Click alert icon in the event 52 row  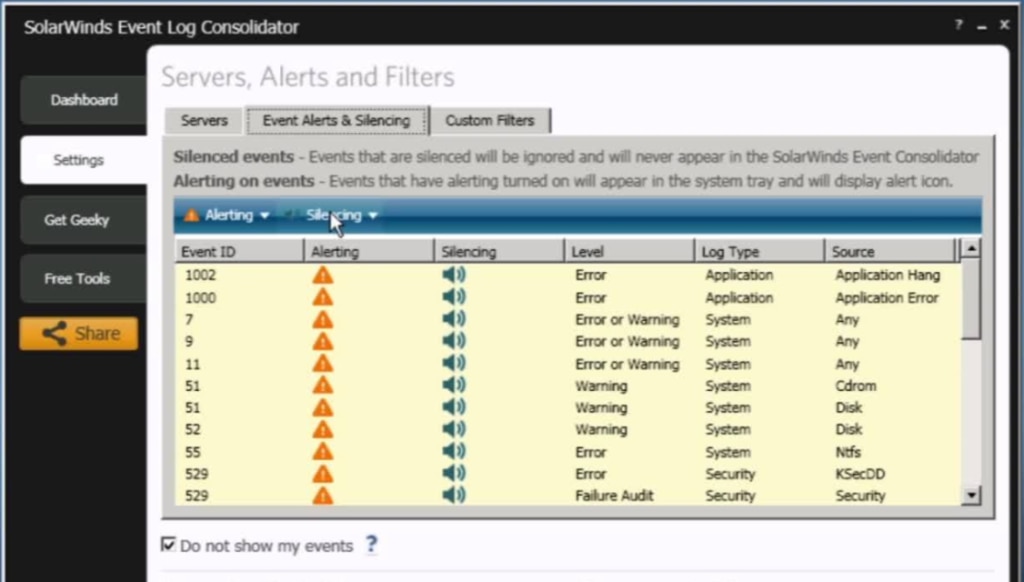click(x=323, y=429)
